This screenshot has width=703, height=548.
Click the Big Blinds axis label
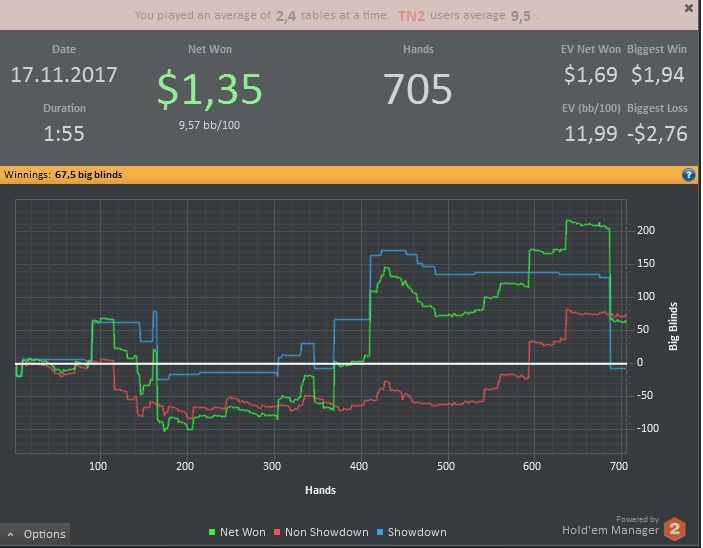[x=673, y=326]
